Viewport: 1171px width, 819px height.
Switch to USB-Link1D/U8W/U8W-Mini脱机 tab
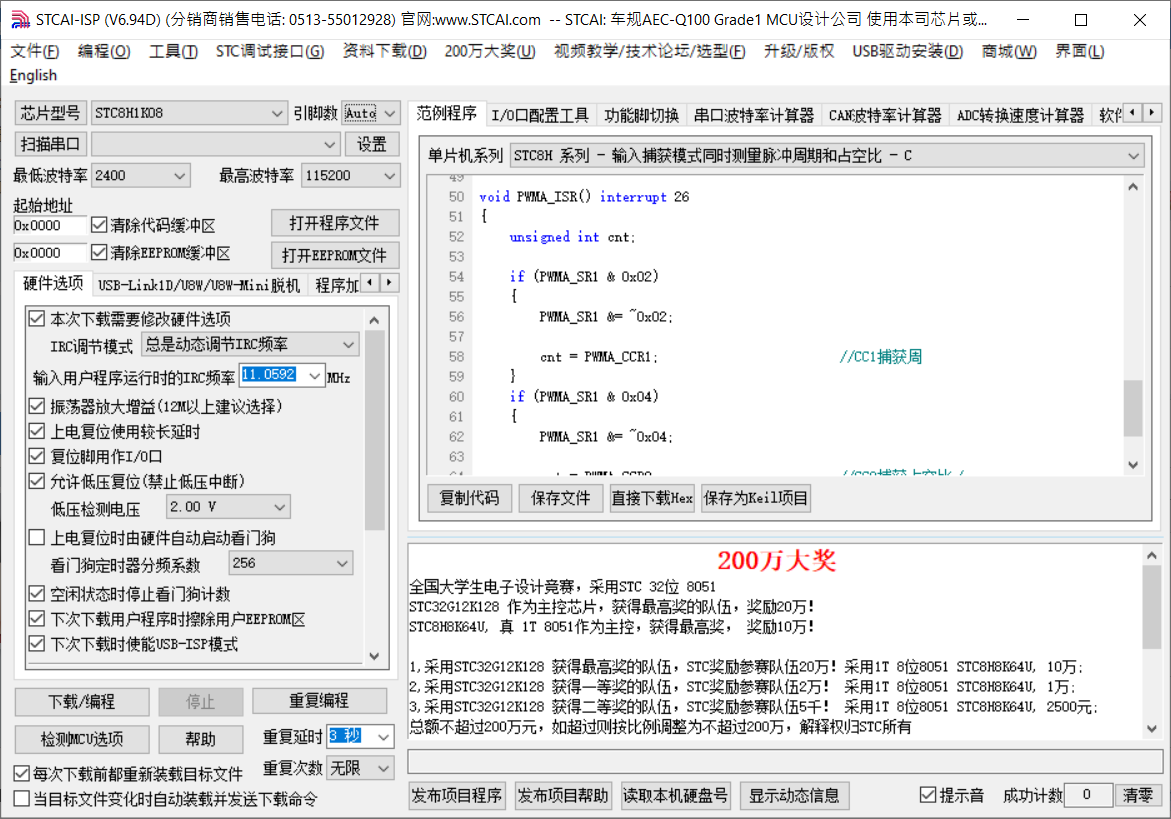(199, 285)
